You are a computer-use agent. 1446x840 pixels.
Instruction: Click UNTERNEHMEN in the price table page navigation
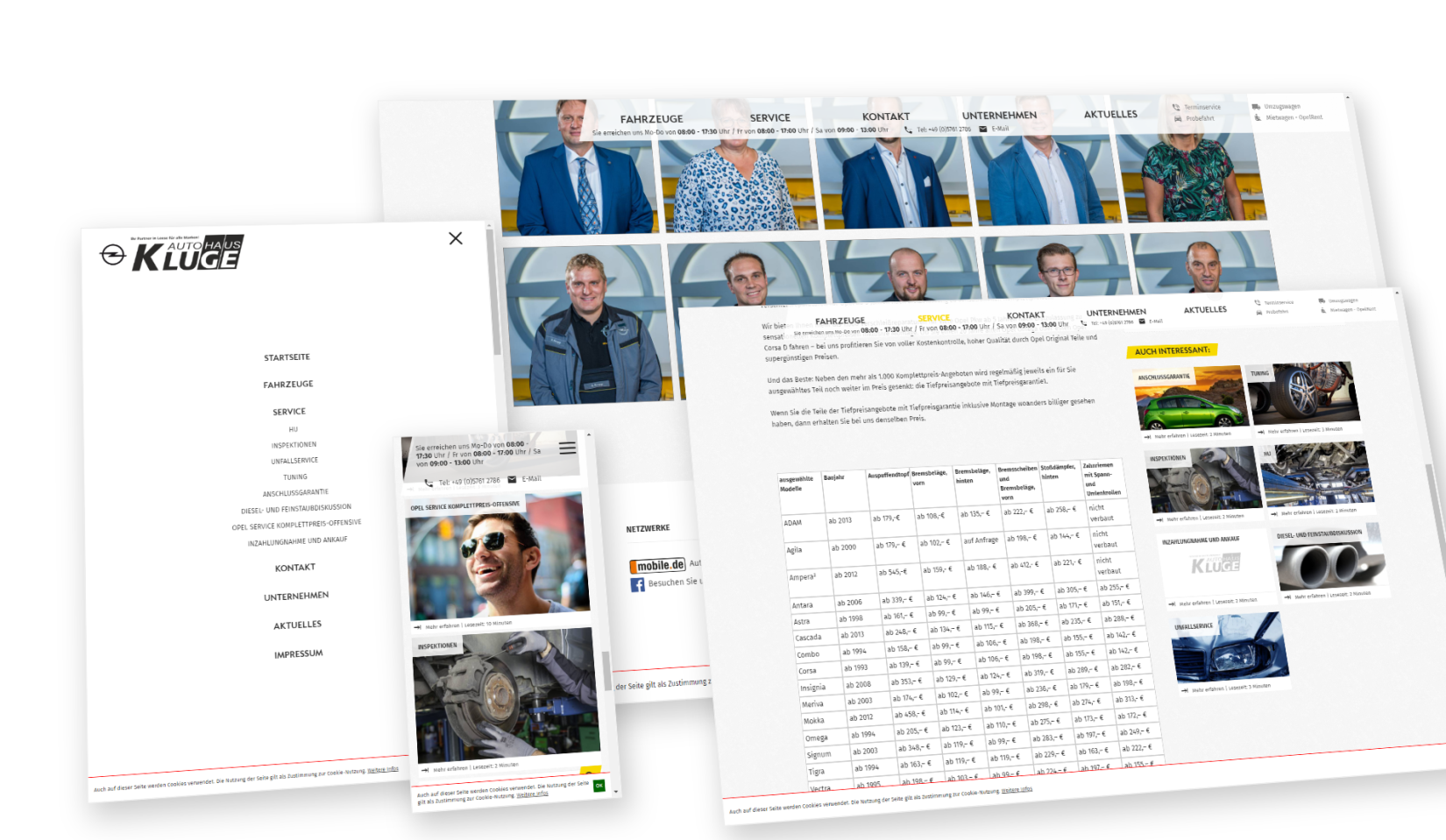point(1116,313)
